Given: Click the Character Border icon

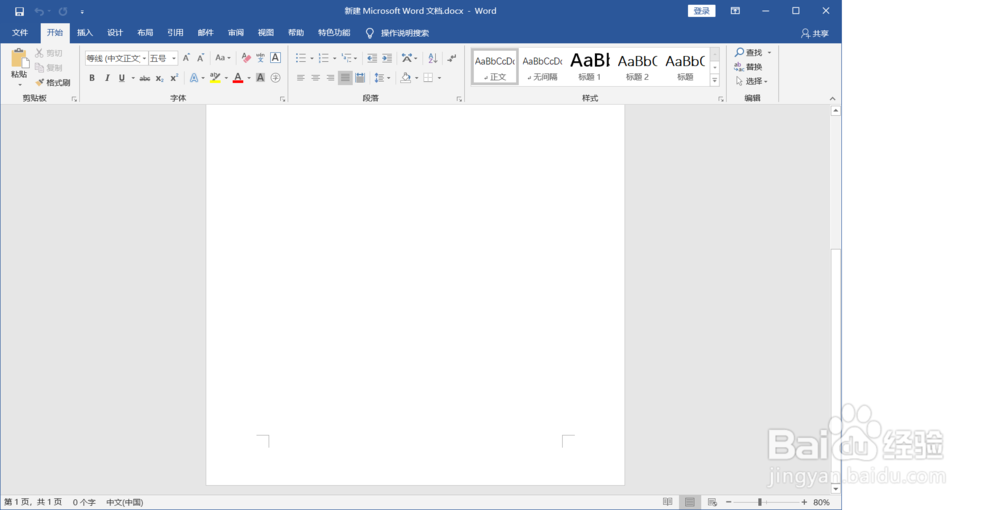Looking at the screenshot, I should [x=276, y=58].
